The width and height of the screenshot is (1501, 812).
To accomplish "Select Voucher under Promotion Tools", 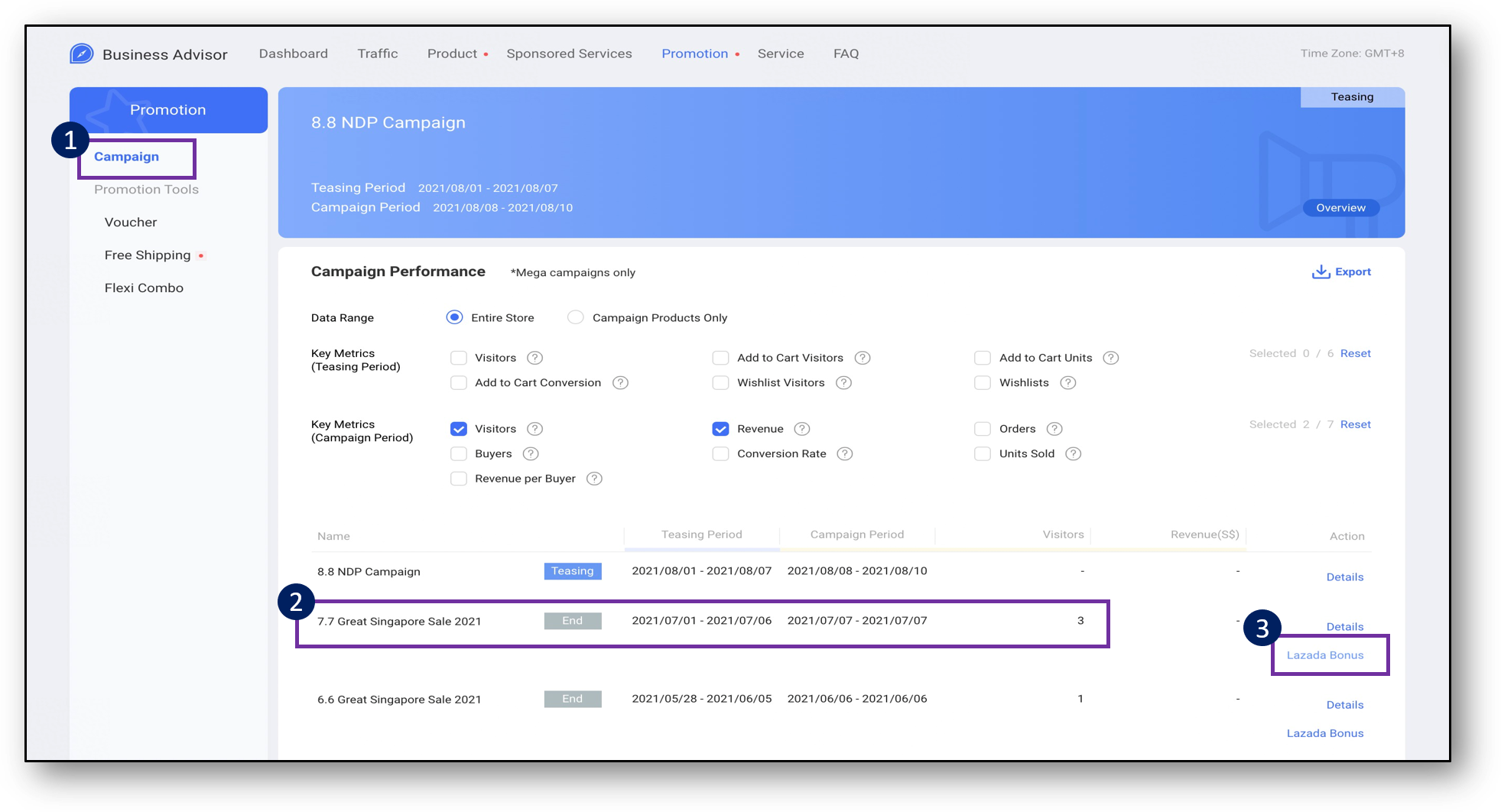I will pos(131,222).
